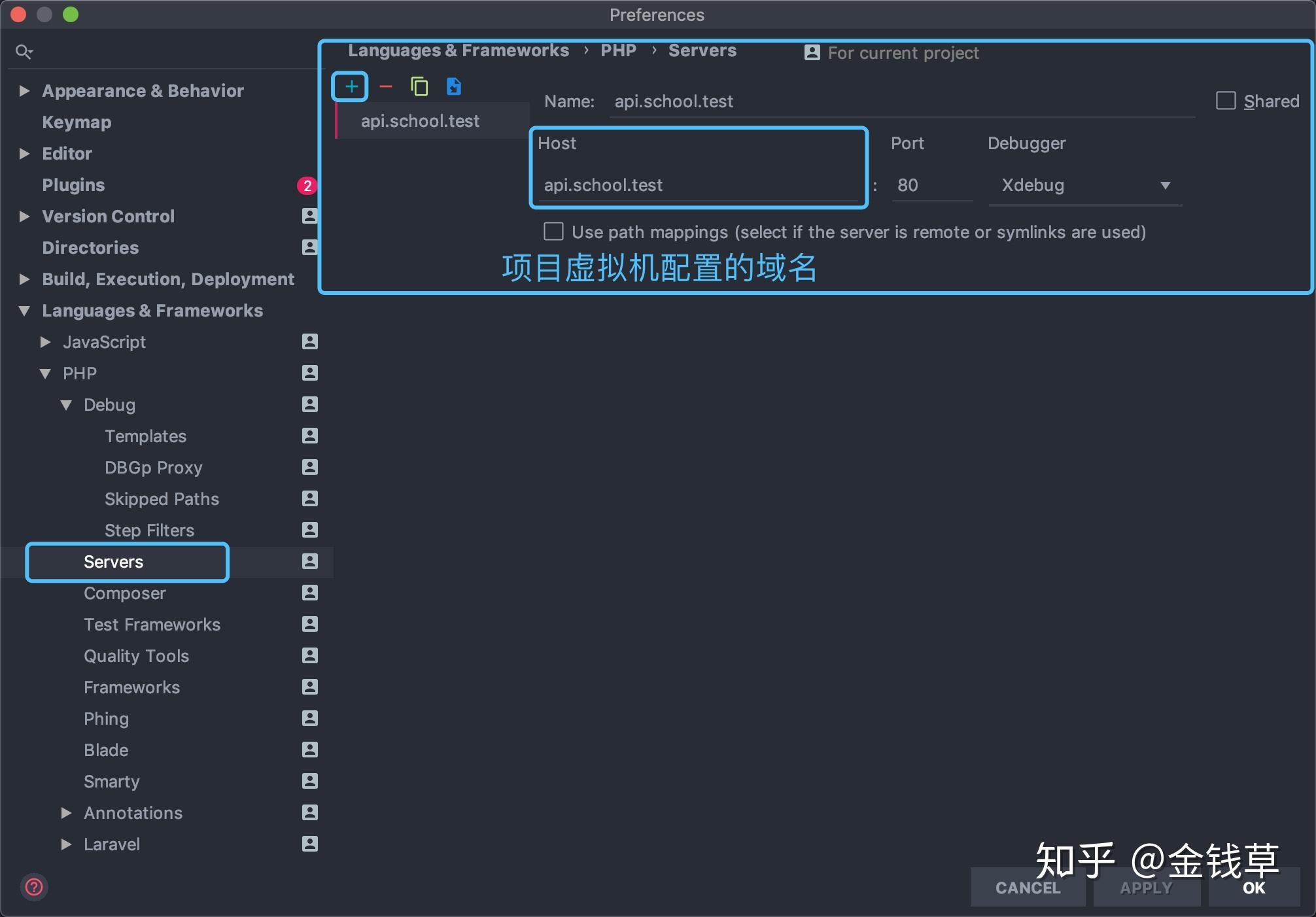Copy the api.school.test server configuration icon
This screenshot has height=917, width=1316.
click(419, 86)
